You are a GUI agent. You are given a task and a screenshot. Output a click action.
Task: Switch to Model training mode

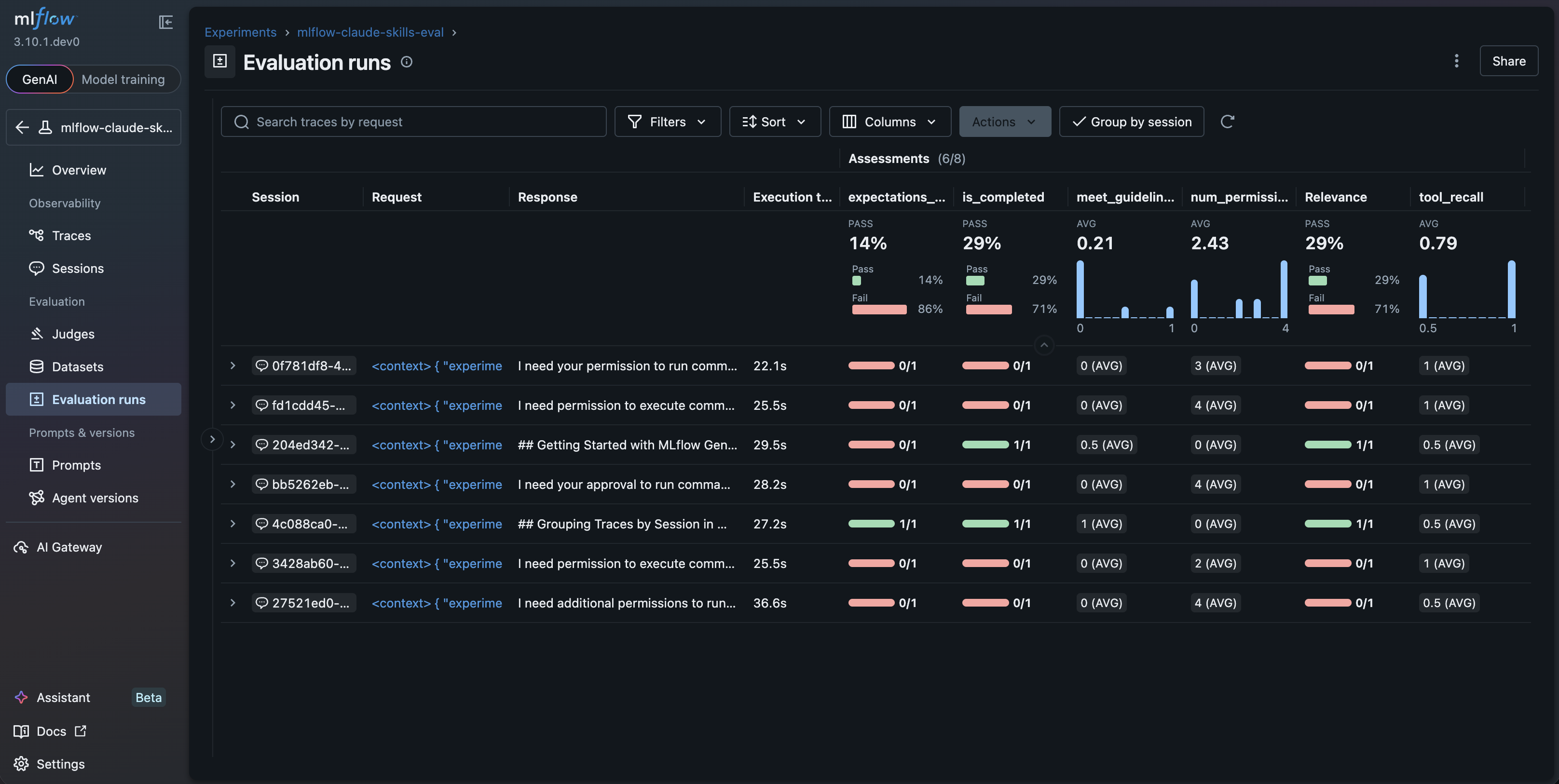tap(123, 79)
